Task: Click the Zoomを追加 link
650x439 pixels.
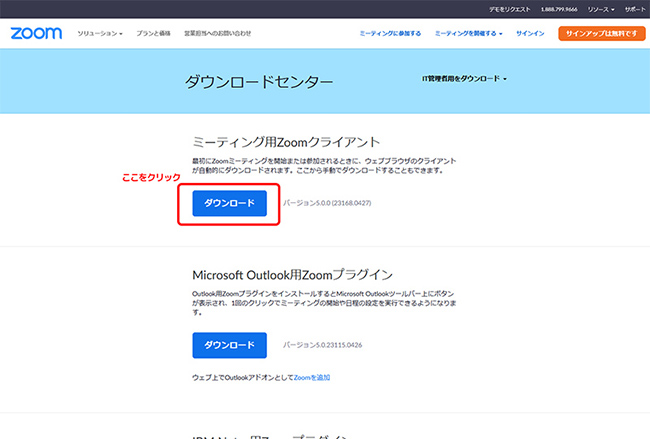Action: (x=312, y=377)
